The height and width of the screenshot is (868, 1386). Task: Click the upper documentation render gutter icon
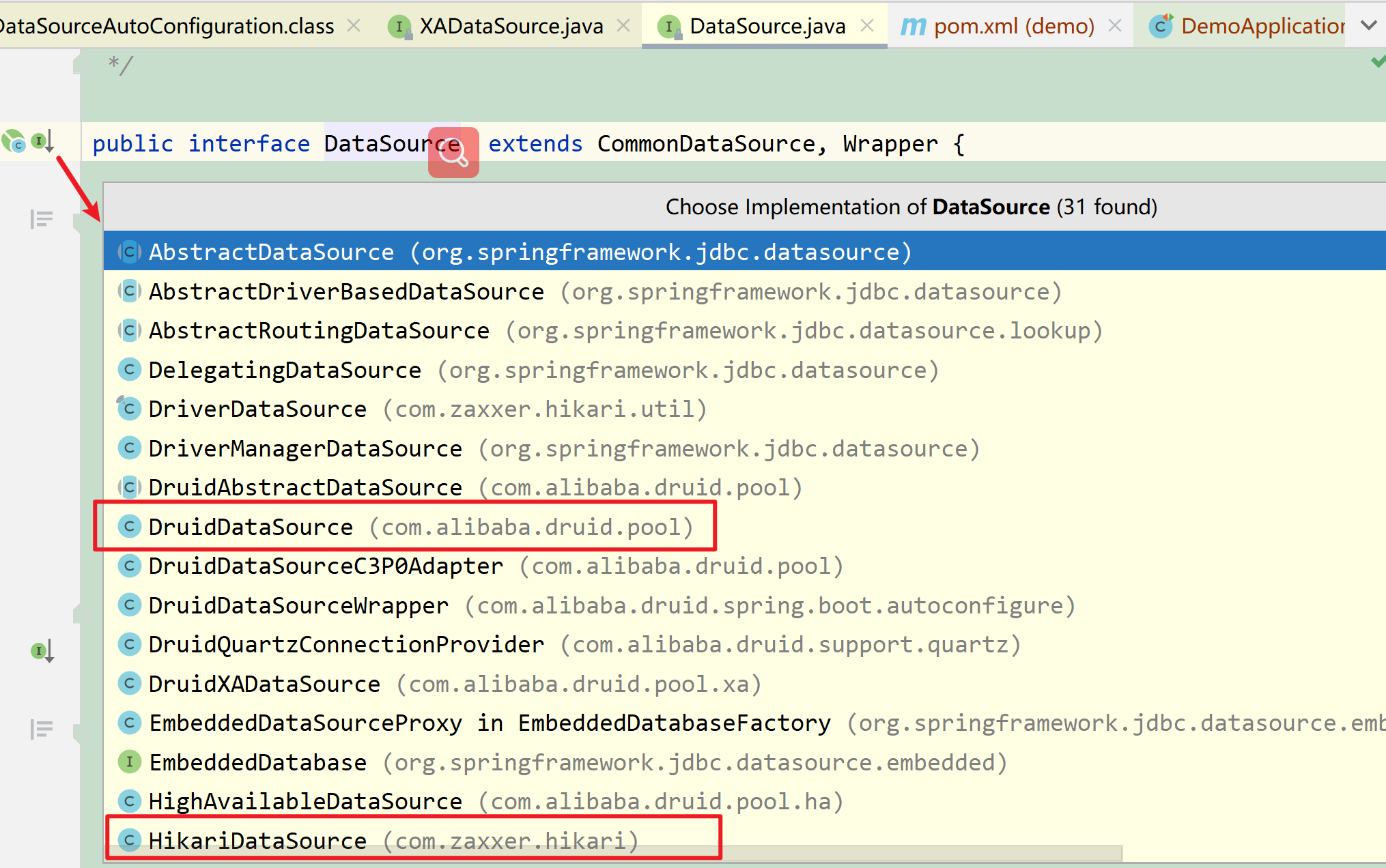tap(41, 219)
